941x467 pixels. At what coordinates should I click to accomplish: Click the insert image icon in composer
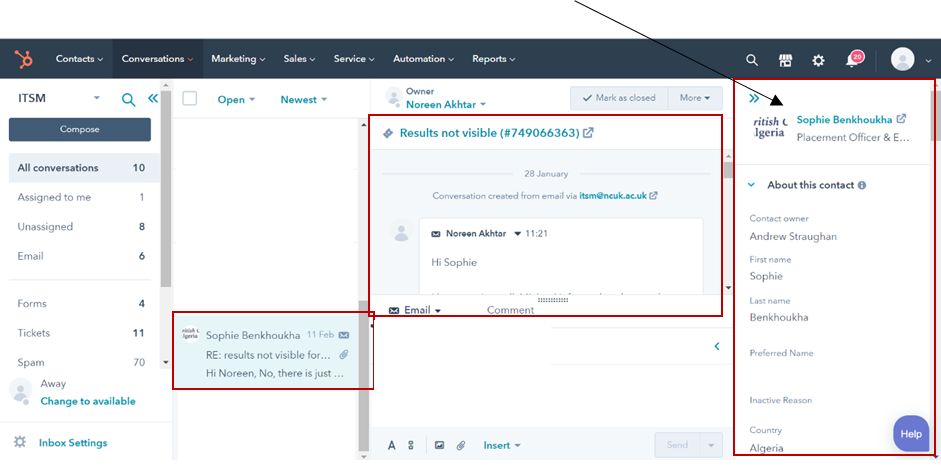pyautogui.click(x=438, y=445)
